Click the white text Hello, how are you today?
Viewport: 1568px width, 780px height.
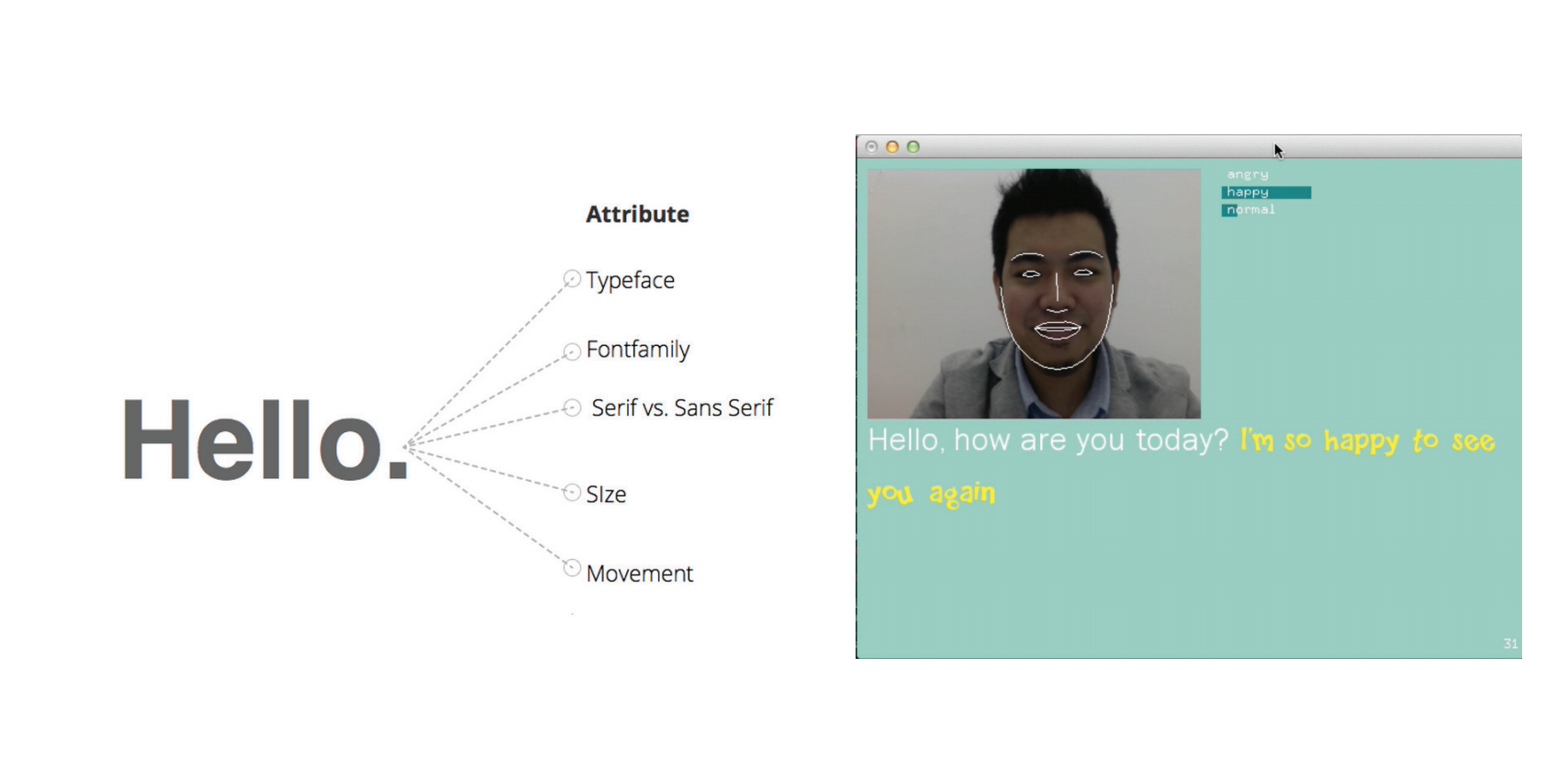1047,440
